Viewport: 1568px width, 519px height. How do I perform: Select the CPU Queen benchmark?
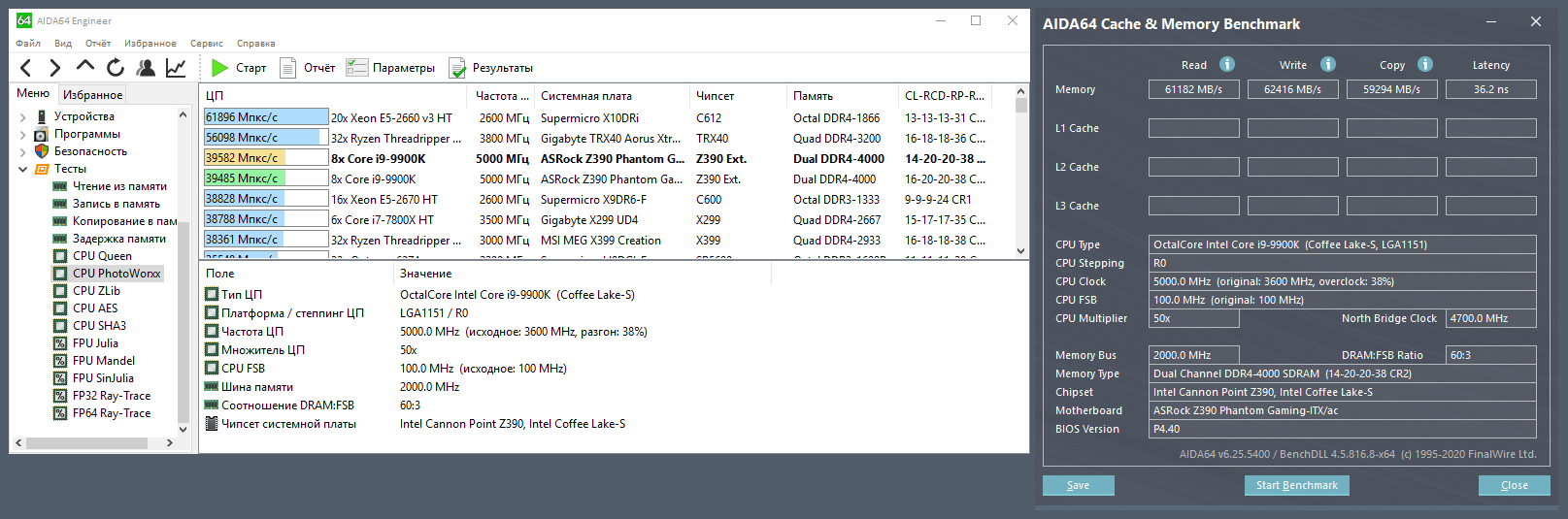[102, 256]
